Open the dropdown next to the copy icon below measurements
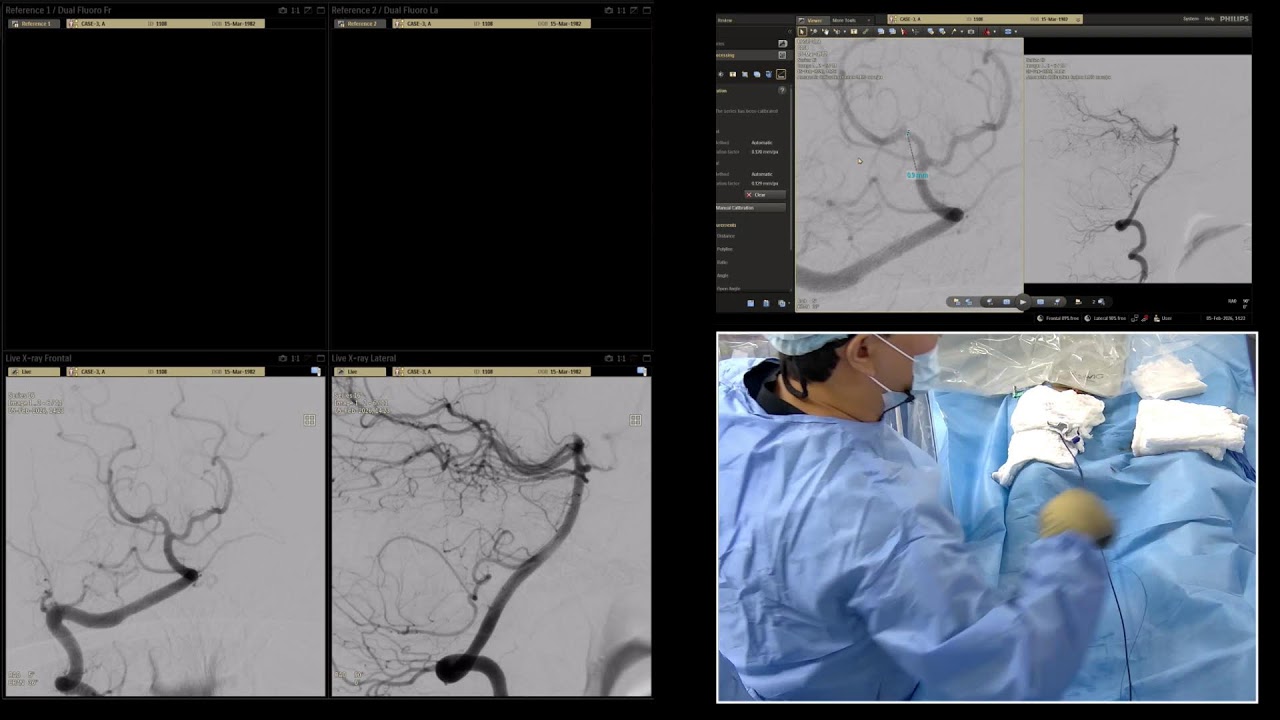 point(789,303)
